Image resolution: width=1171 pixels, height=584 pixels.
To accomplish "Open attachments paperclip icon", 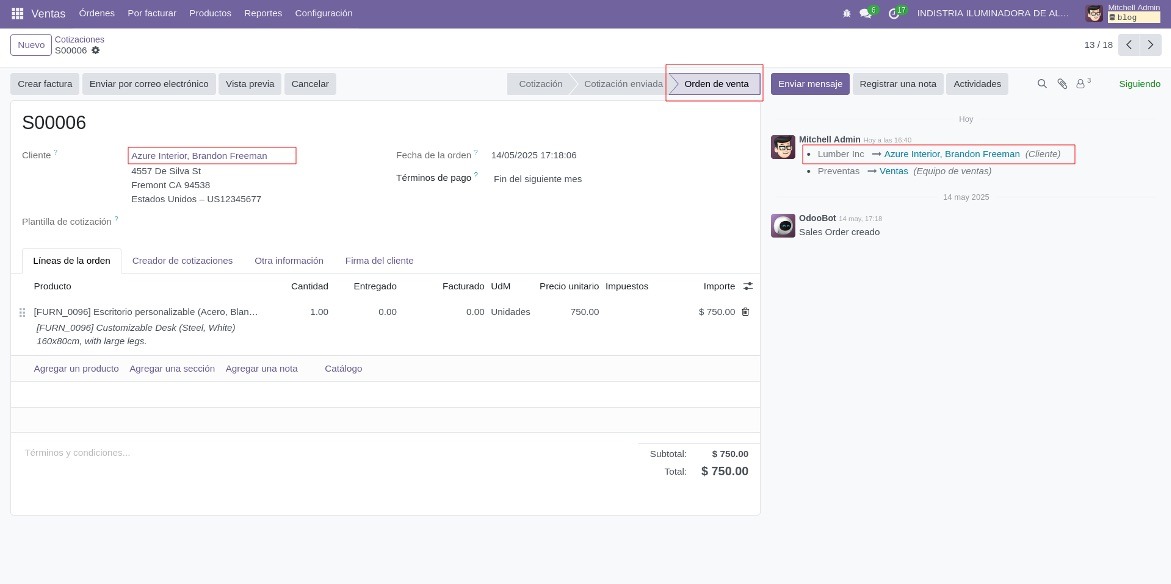I will point(1062,84).
